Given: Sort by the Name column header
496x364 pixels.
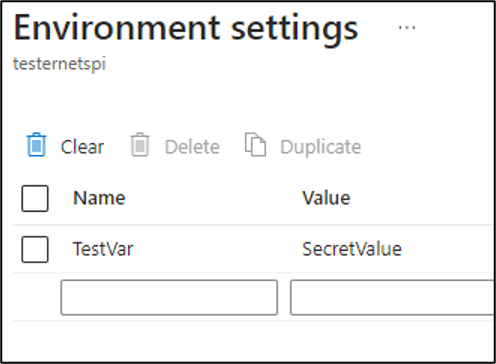Looking at the screenshot, I should [x=99, y=198].
